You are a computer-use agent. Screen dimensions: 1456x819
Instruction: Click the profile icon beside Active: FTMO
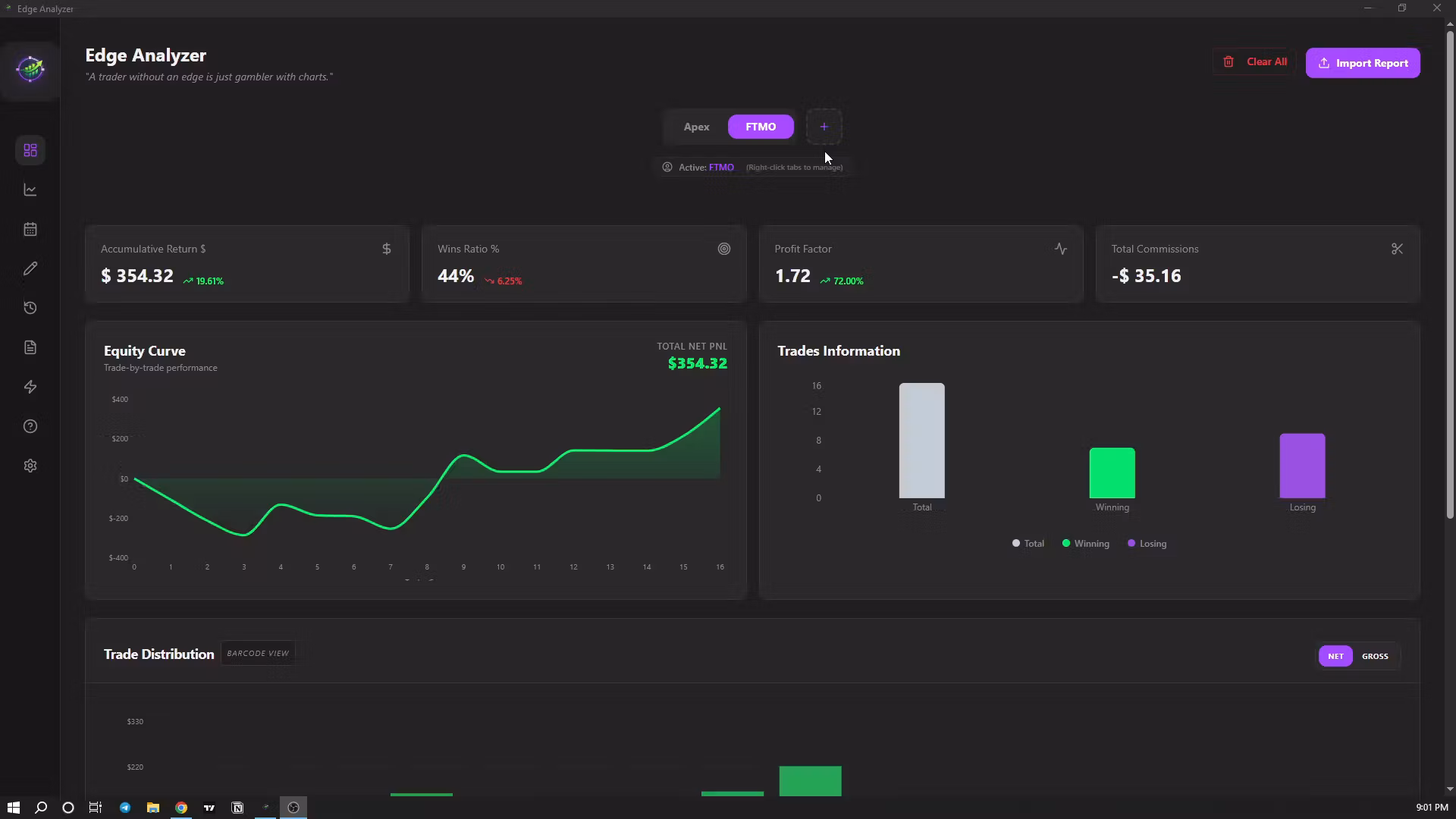tap(667, 167)
